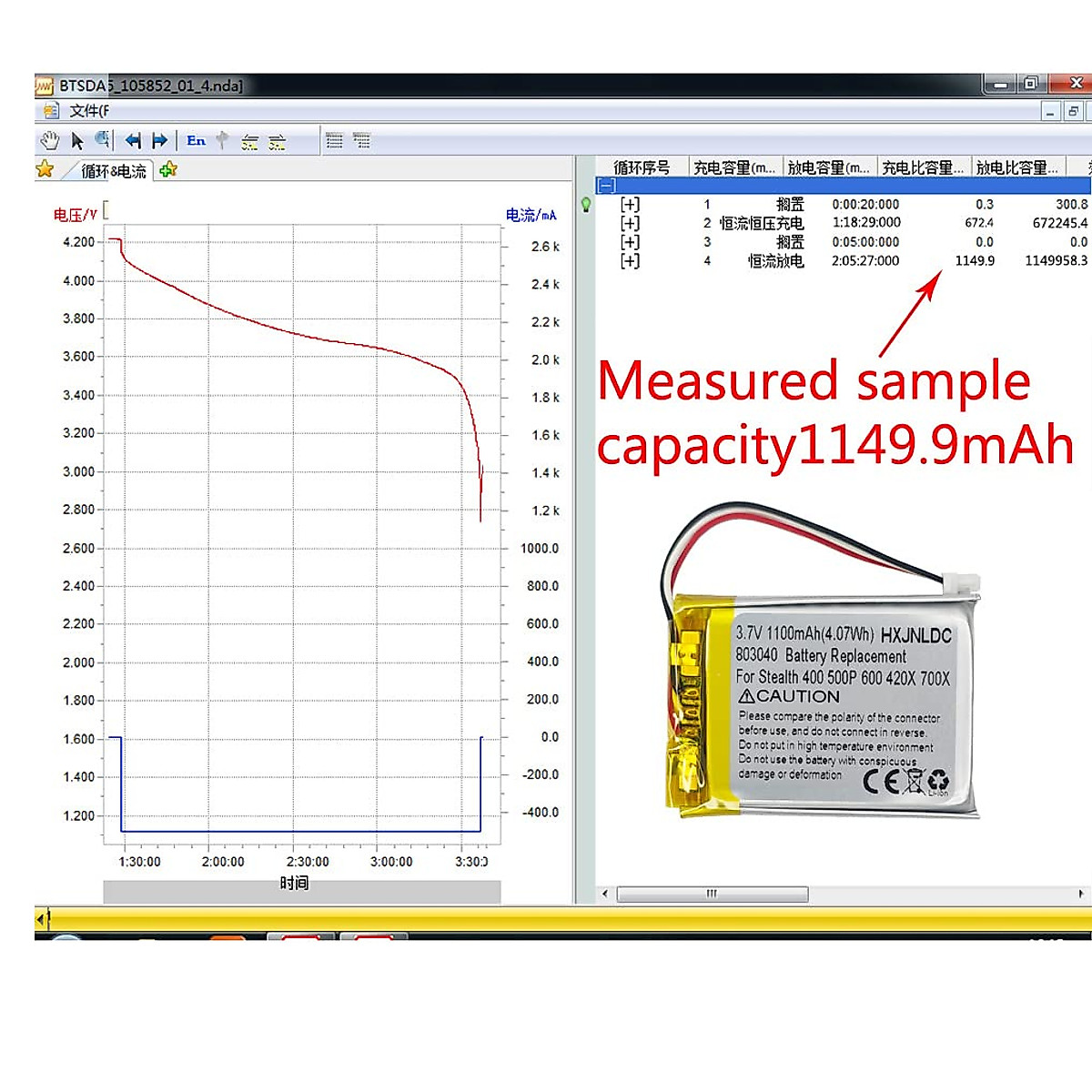Screen dimensions: 1092x1092
Task: Click the scroll right arrow of data table
Action: [1080, 895]
